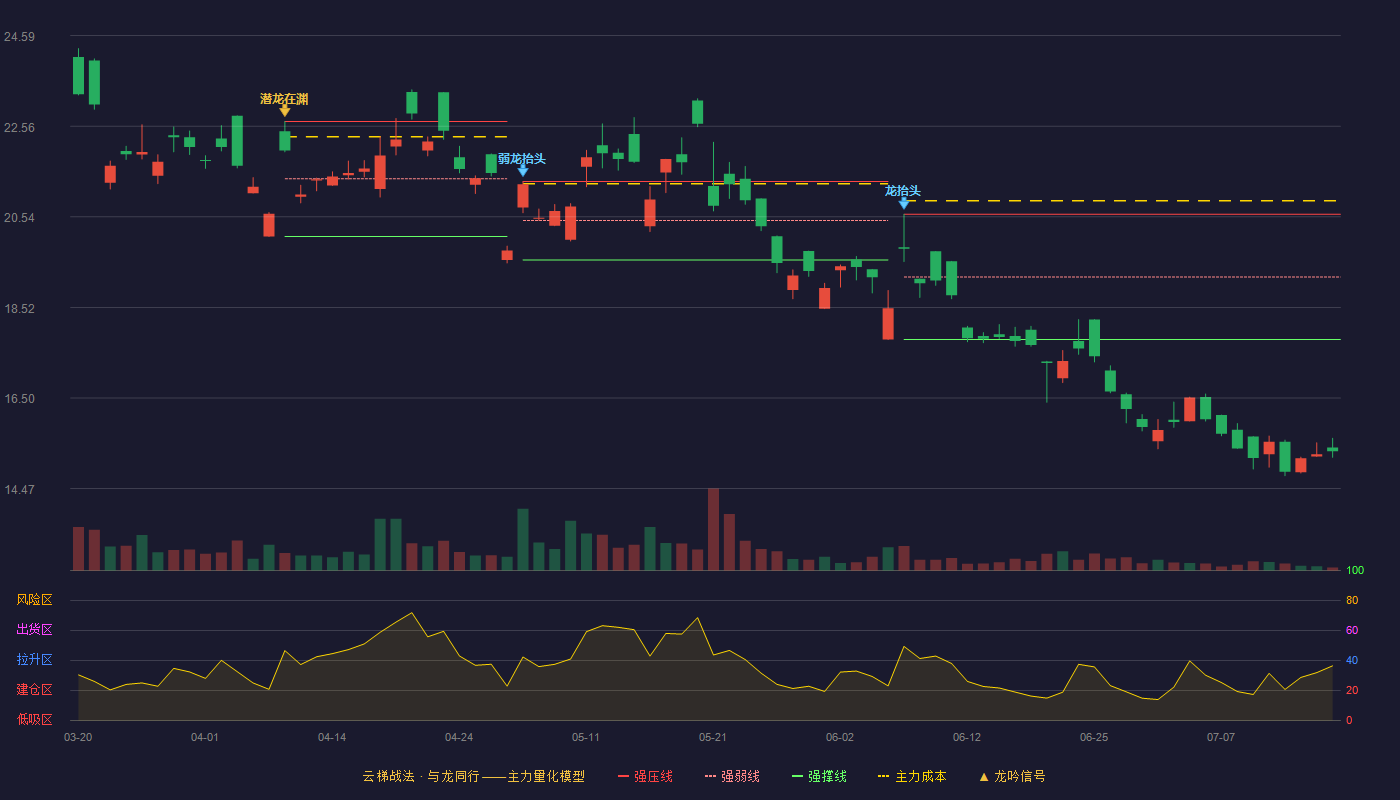This screenshot has height=800, width=1400.
Task: Click the 06-02 date label
Action: coord(840,737)
